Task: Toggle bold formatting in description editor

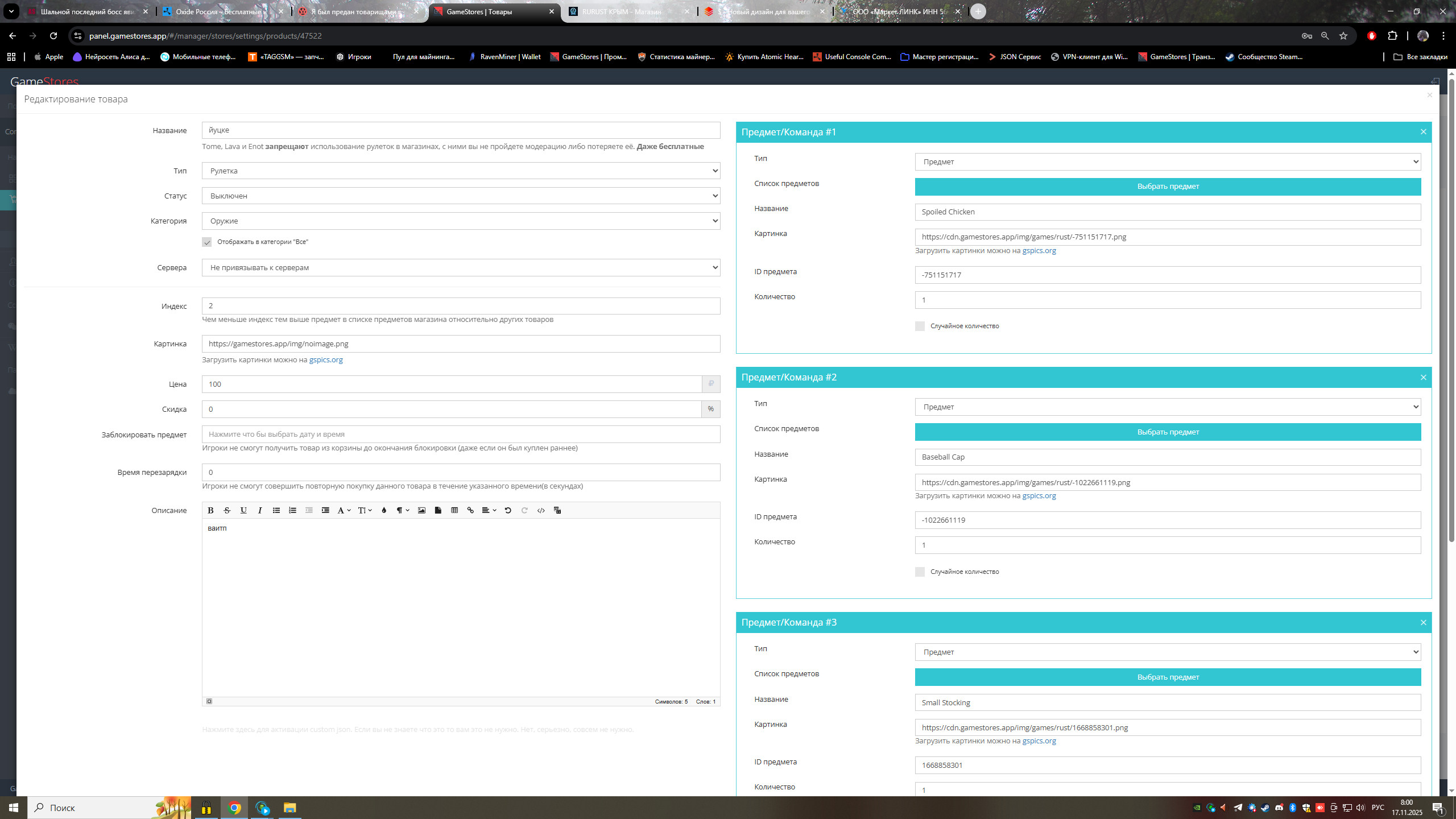Action: tap(210, 510)
